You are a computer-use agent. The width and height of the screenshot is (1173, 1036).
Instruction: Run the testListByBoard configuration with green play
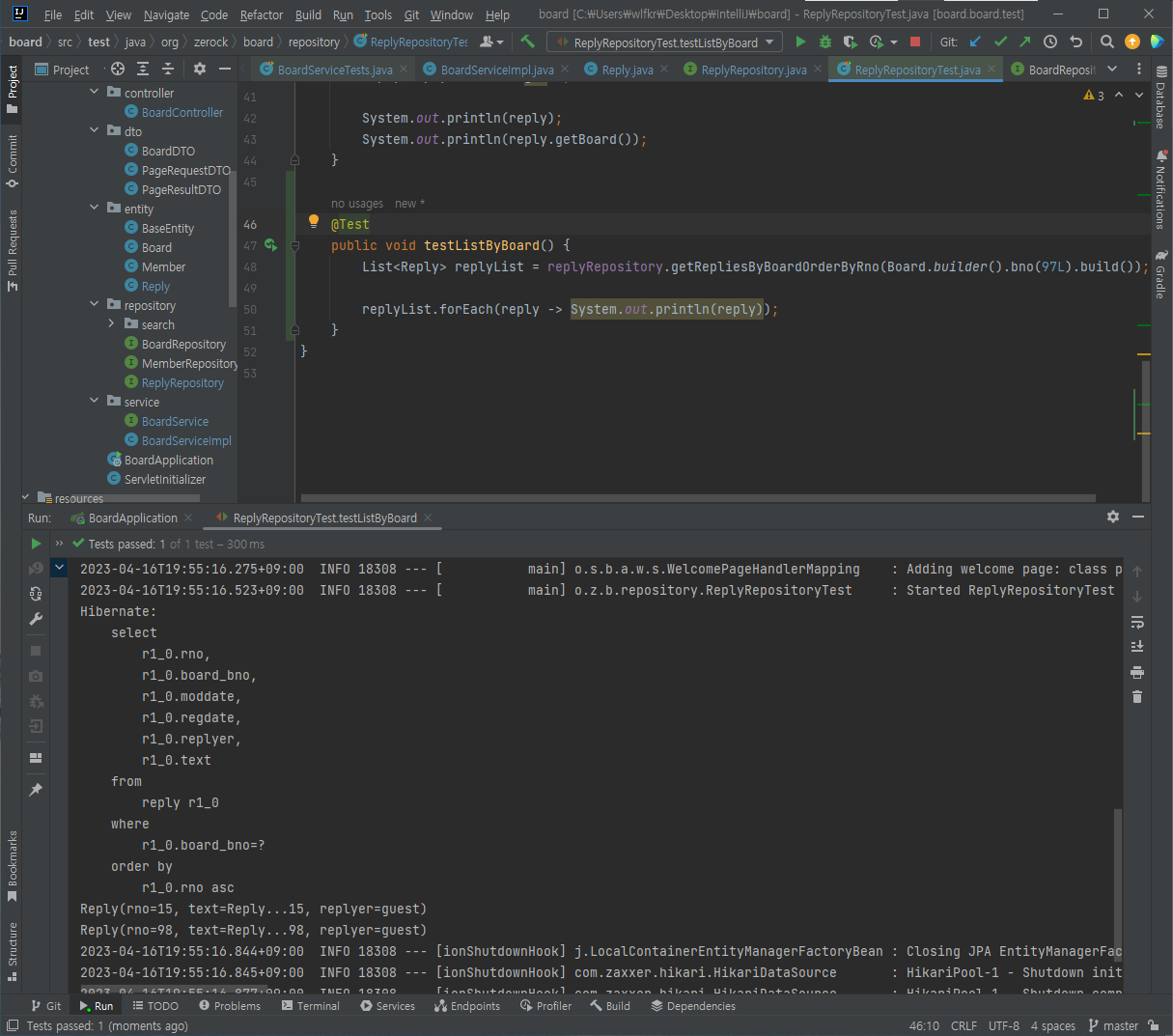[x=800, y=42]
